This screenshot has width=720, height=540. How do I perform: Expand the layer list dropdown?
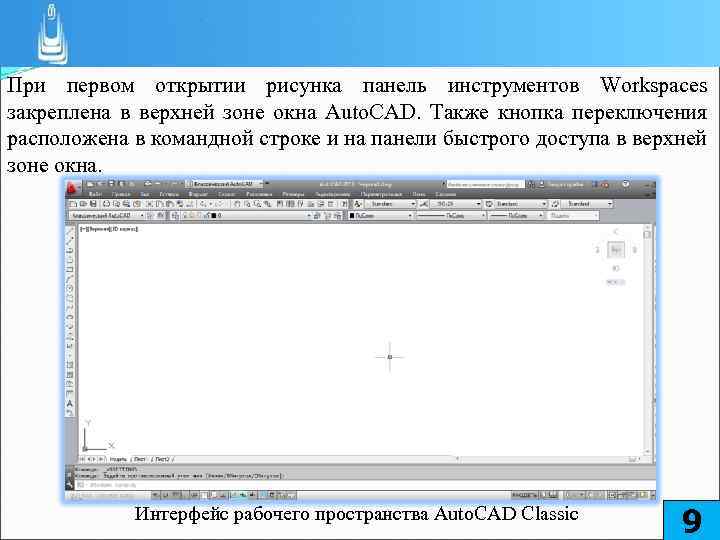pos(309,215)
